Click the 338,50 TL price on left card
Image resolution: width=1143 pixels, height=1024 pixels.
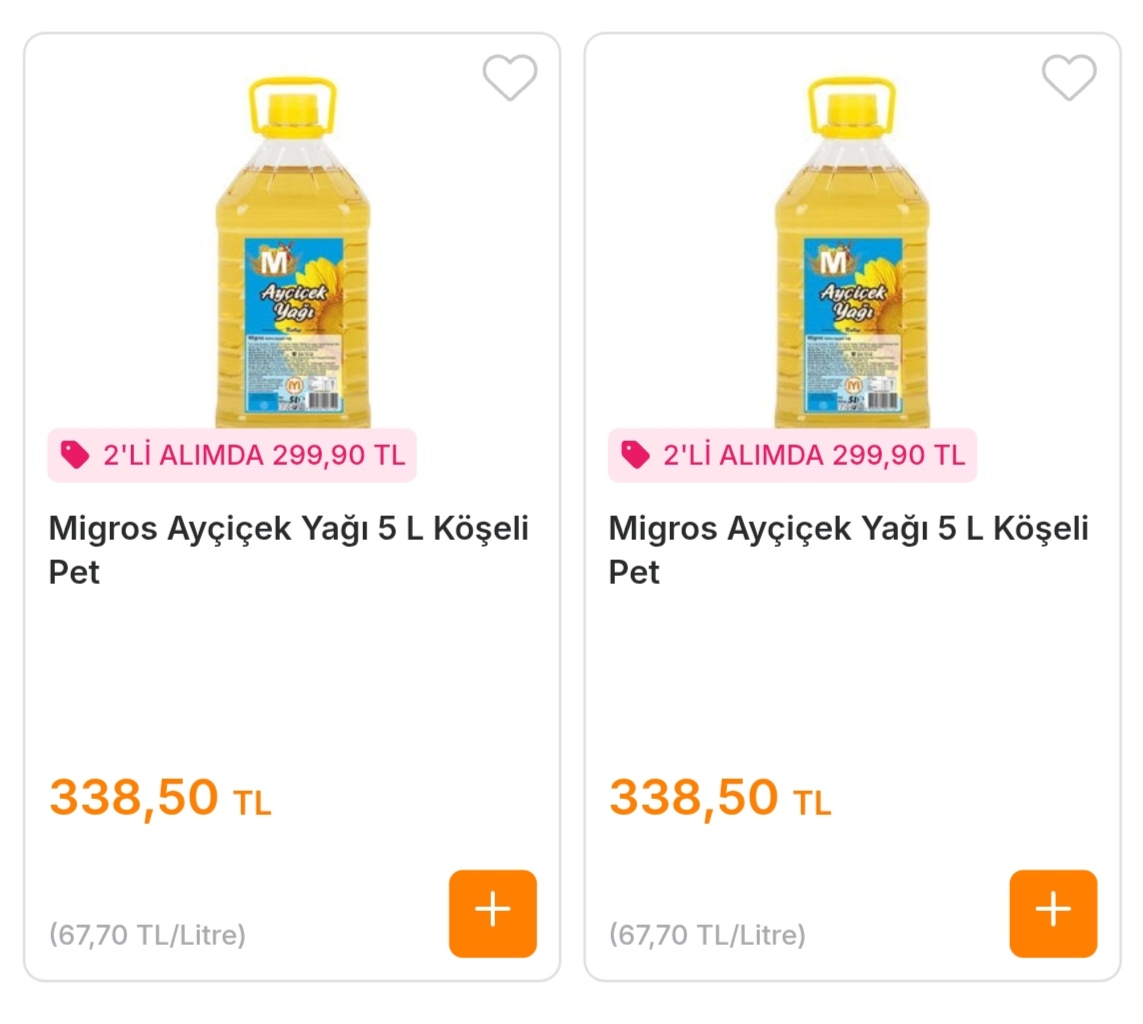pyautogui.click(x=160, y=798)
